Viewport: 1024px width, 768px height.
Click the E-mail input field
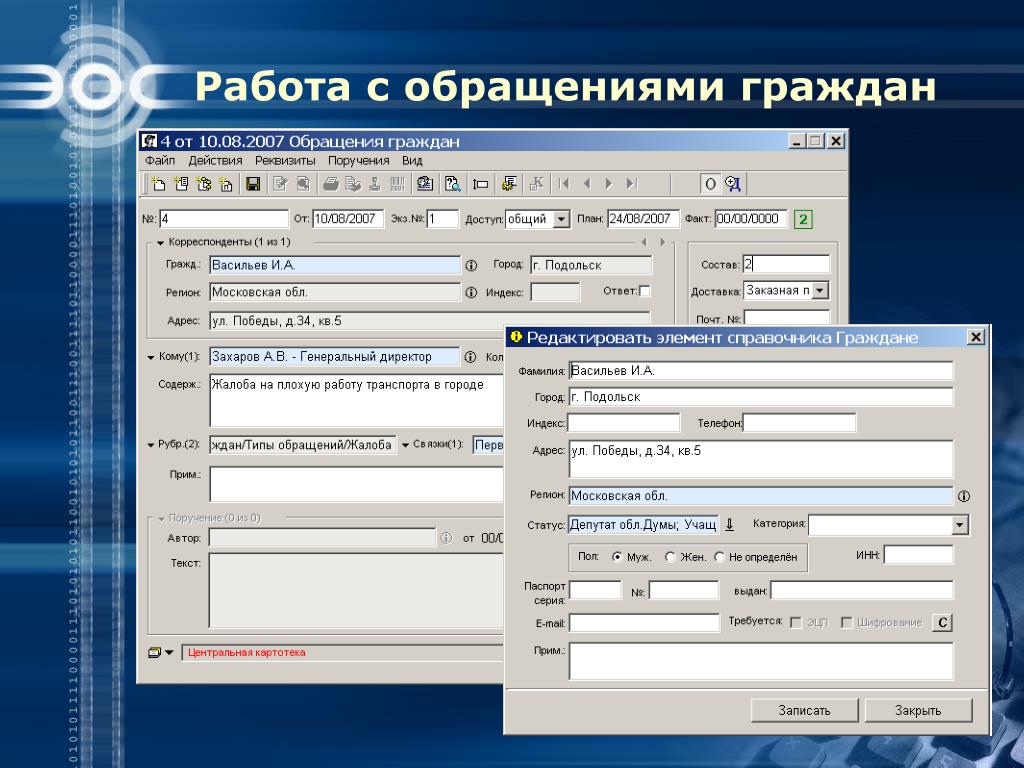644,623
